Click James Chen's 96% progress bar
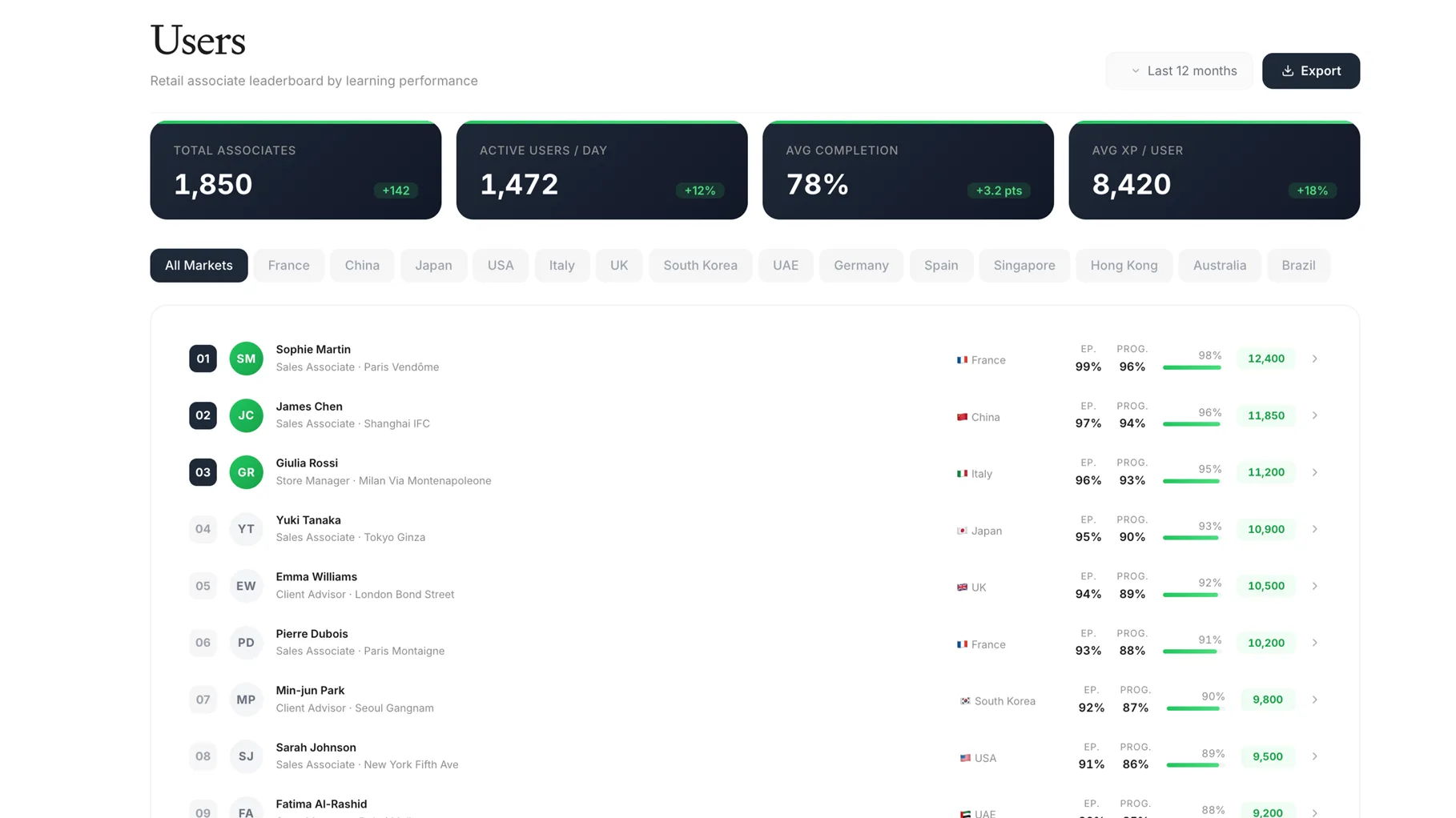This screenshot has height=818, width=1456. pyautogui.click(x=1192, y=424)
